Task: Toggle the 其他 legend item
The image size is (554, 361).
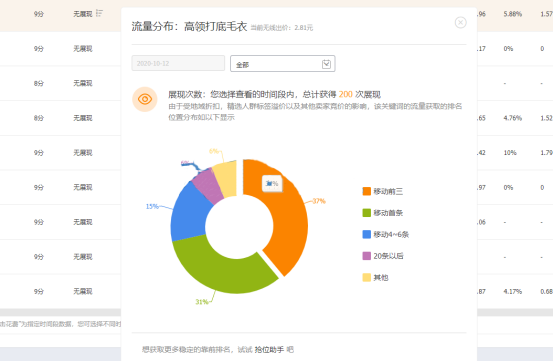Action: tap(375, 278)
